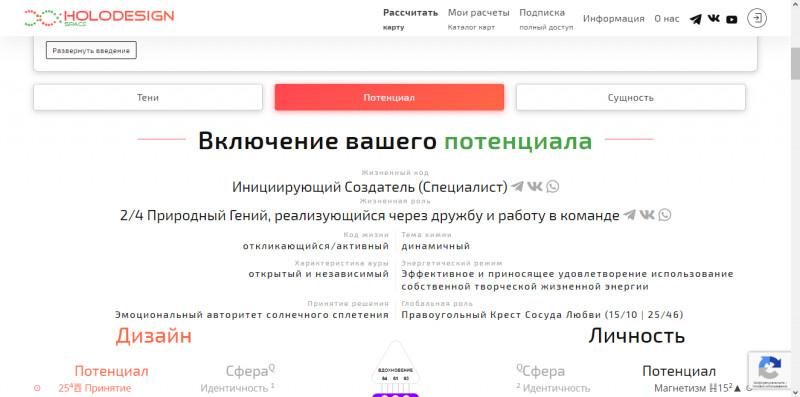Open Информация menu item
The height and width of the screenshot is (397, 800).
pyautogui.click(x=614, y=19)
